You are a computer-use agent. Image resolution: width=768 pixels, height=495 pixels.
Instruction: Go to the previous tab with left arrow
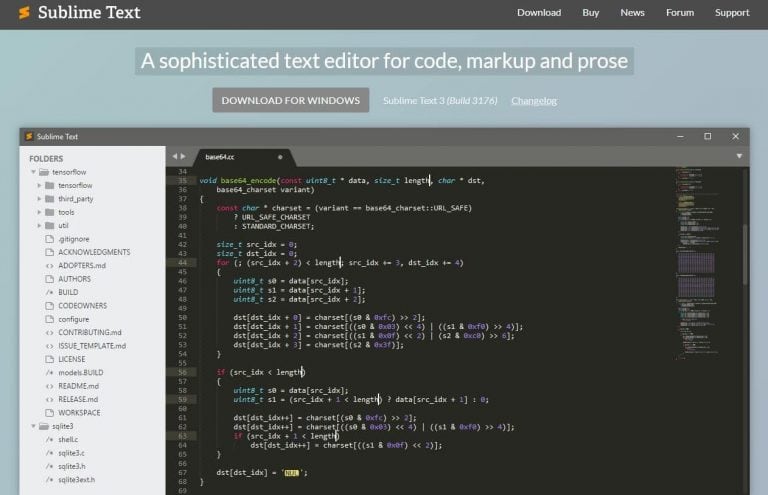click(x=174, y=156)
